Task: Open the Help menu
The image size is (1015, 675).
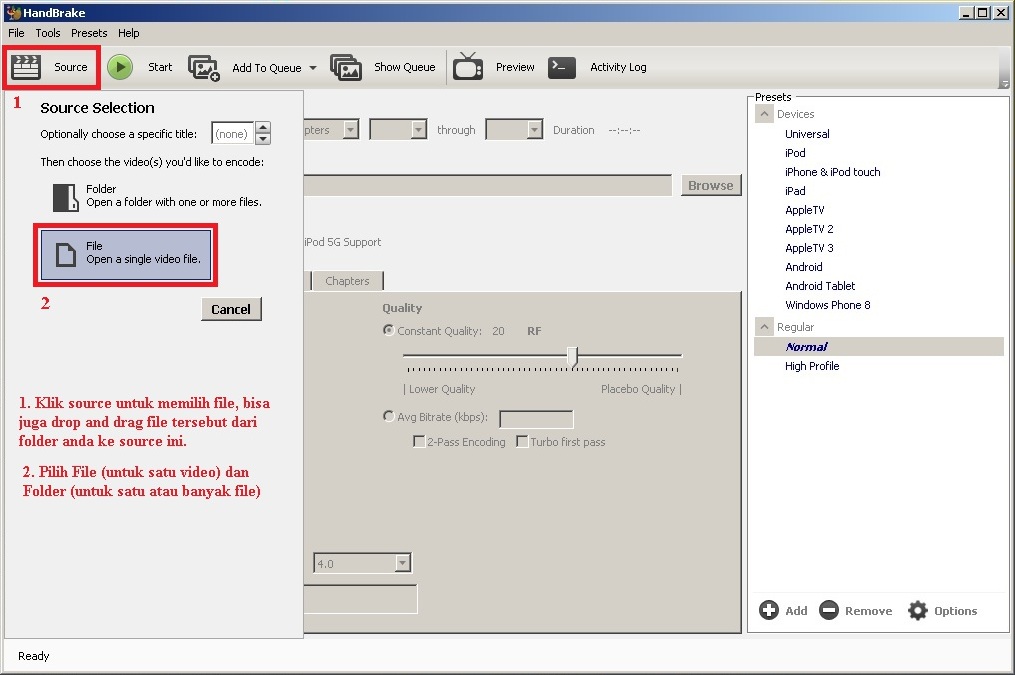Action: pyautogui.click(x=128, y=33)
